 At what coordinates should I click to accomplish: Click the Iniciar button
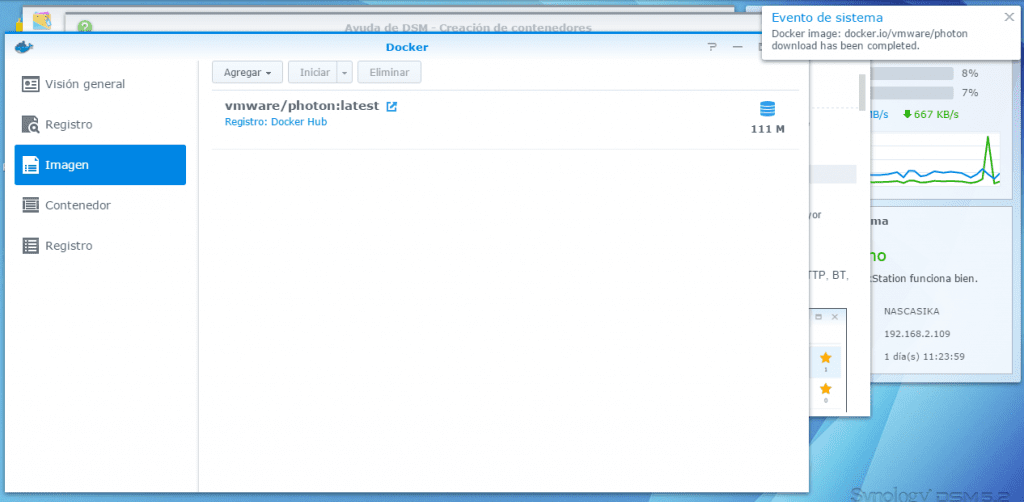coord(313,72)
